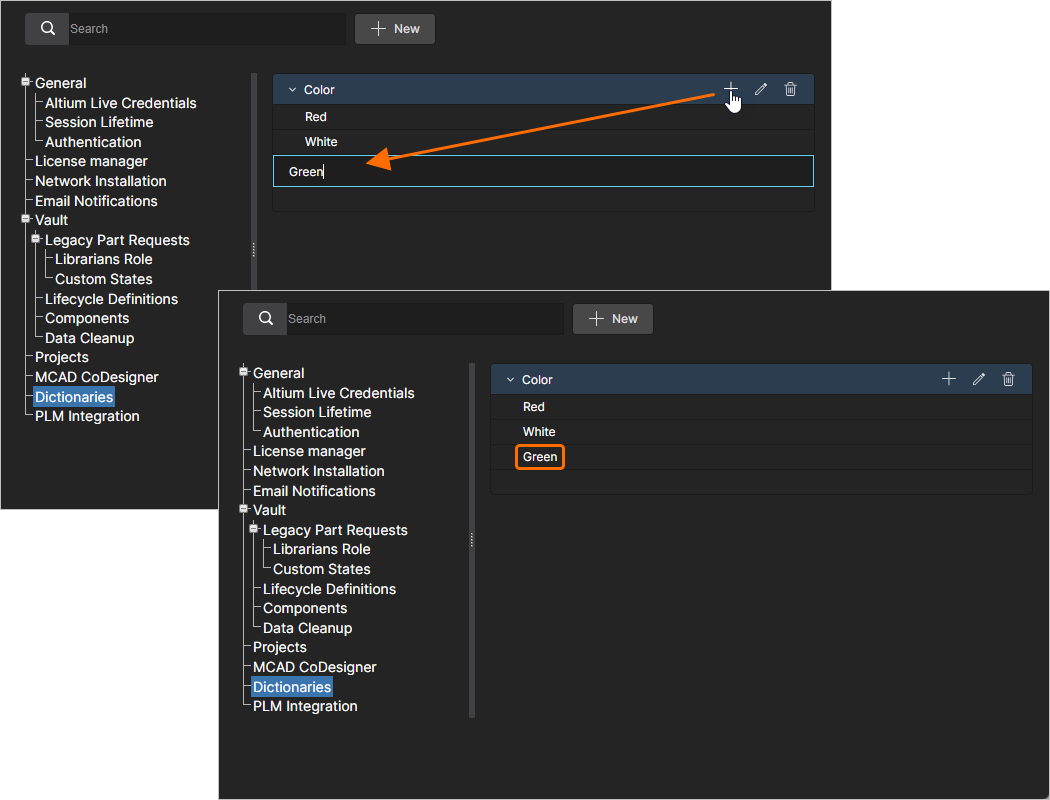Click the highlighted Green dictionary entry

(539, 456)
